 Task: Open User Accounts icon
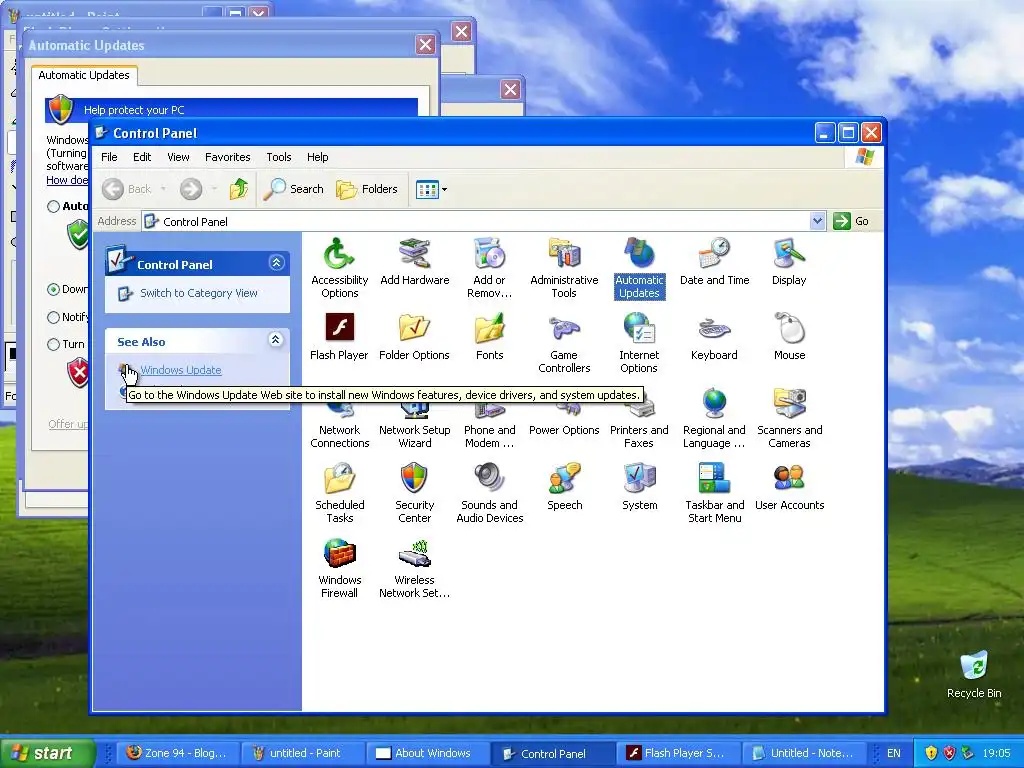coord(789,479)
